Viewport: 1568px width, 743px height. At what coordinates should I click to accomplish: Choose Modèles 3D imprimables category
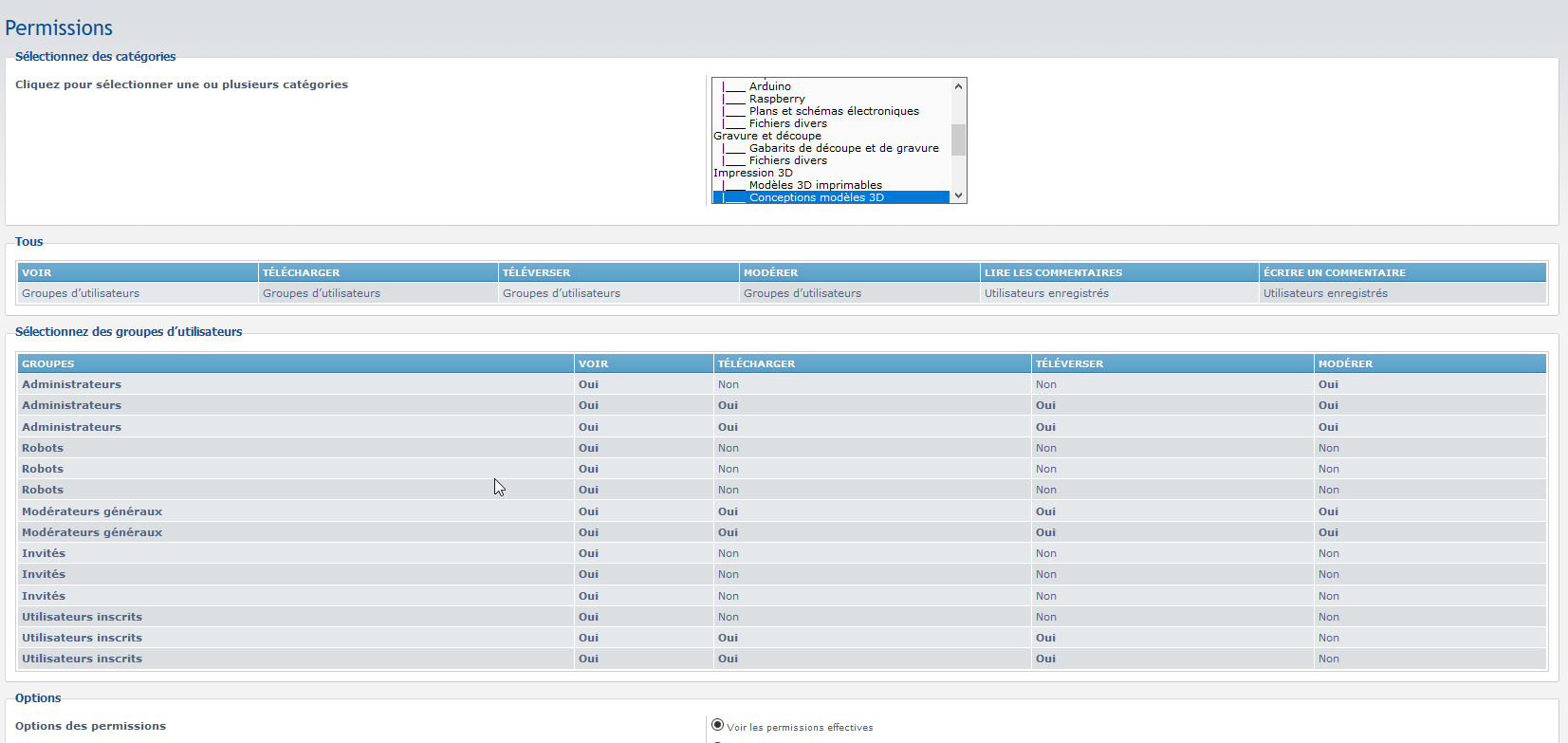pyautogui.click(x=831, y=185)
